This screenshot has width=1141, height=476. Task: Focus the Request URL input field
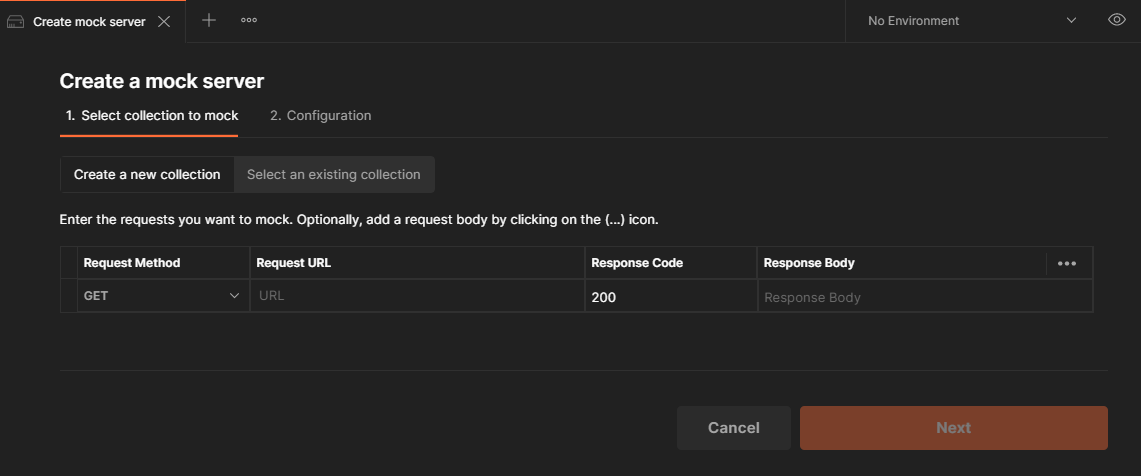click(x=417, y=296)
